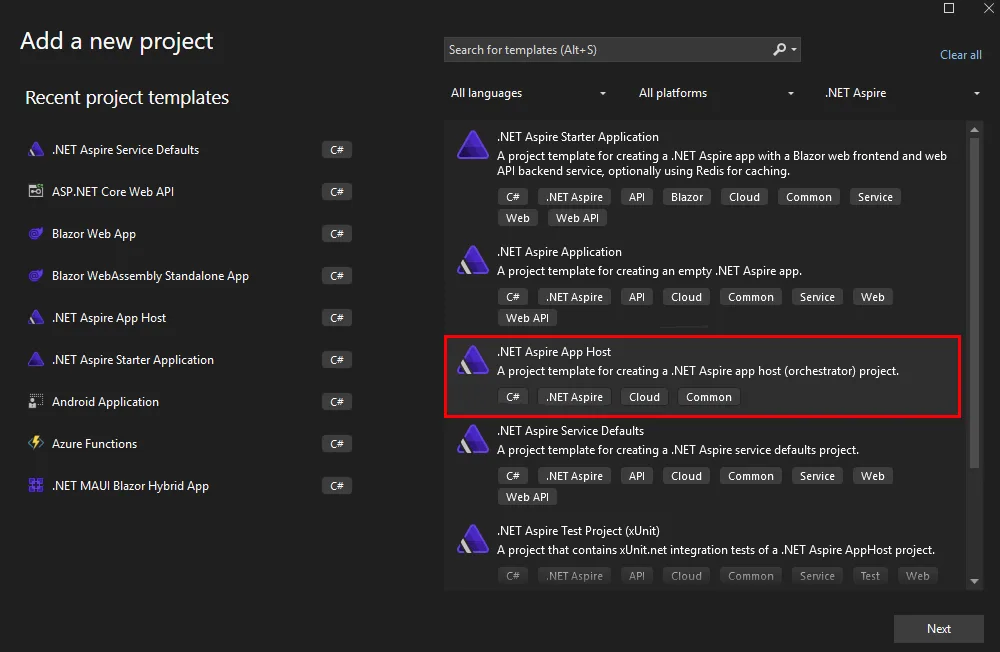Click the .NET Aspire Test Project icon
1000x652 pixels.
(x=471, y=540)
